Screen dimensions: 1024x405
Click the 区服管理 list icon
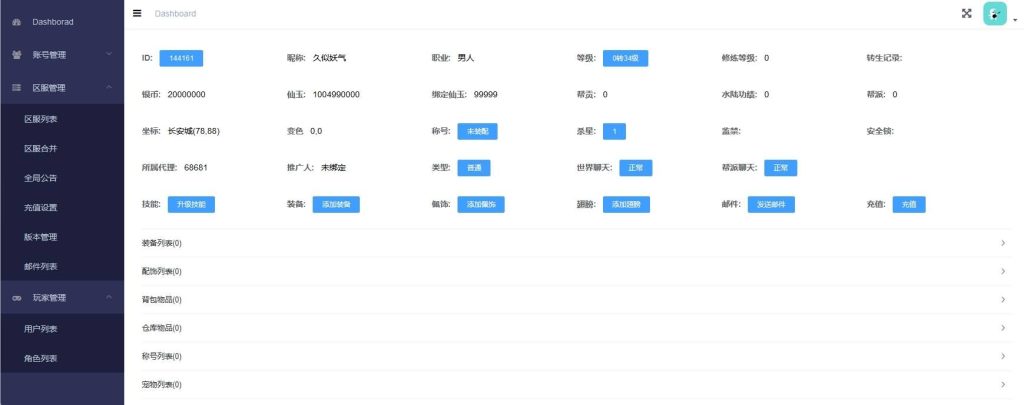(16, 88)
